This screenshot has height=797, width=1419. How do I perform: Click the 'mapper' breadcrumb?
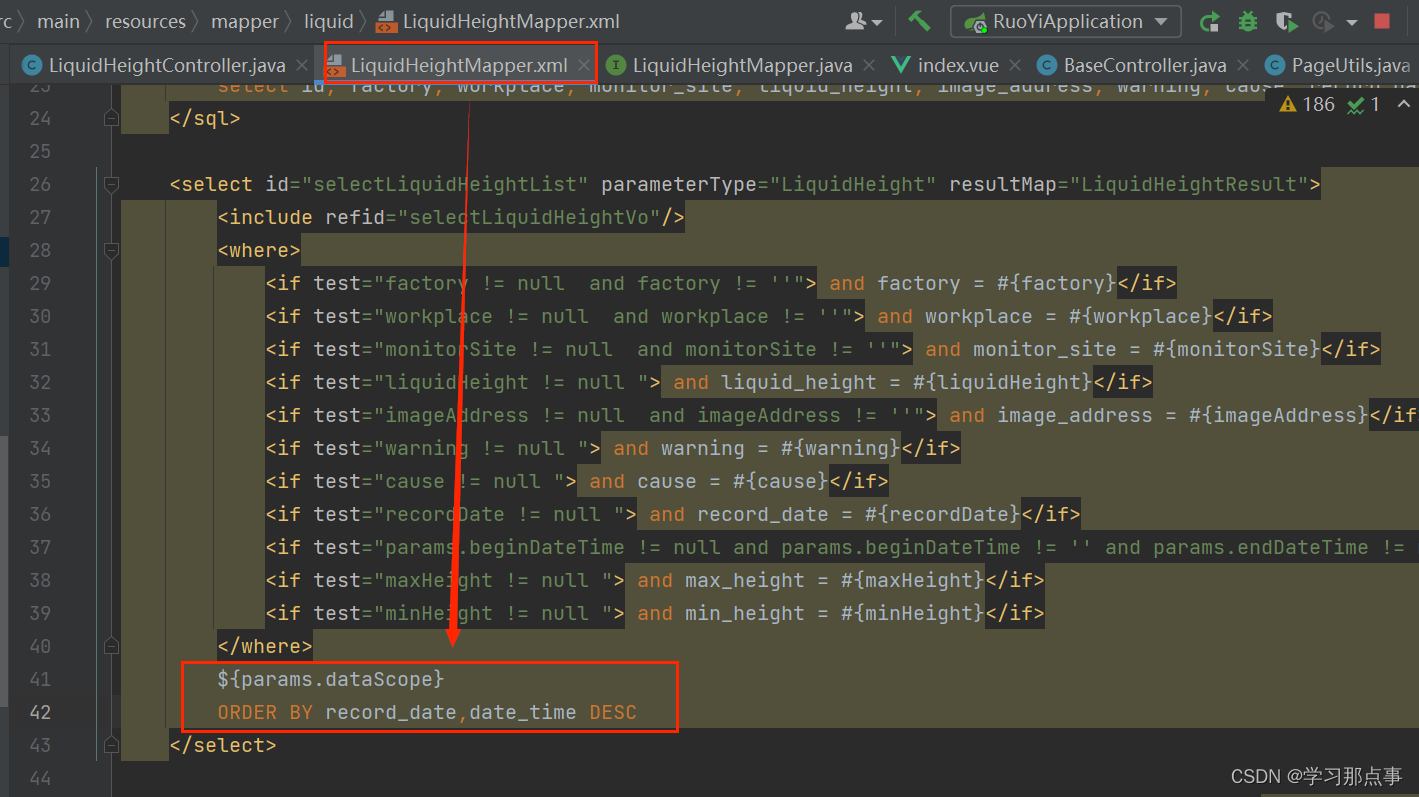click(245, 21)
